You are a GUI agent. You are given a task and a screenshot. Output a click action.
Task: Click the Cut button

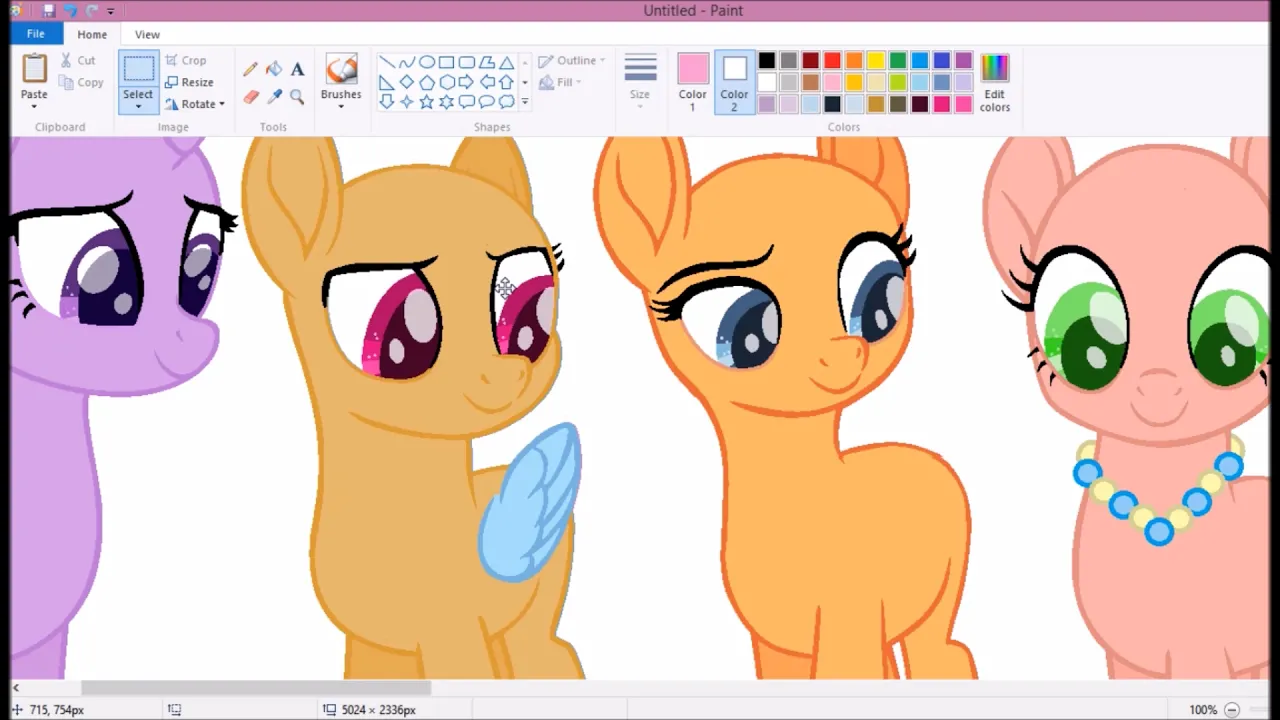78,61
